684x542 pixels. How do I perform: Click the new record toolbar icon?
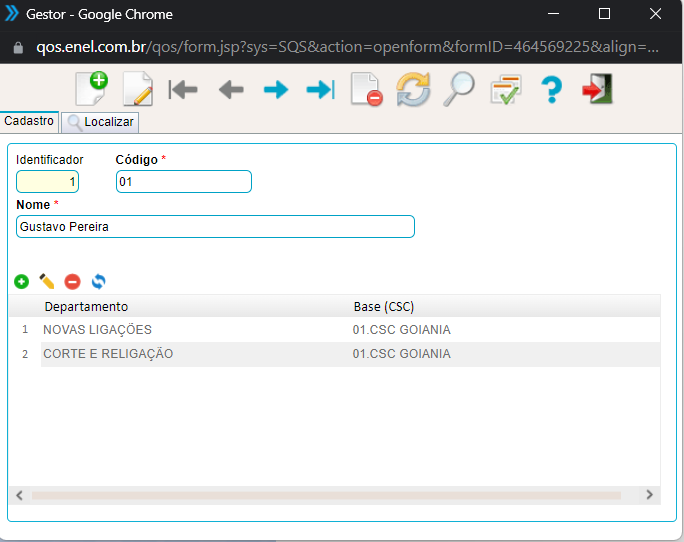(91, 89)
